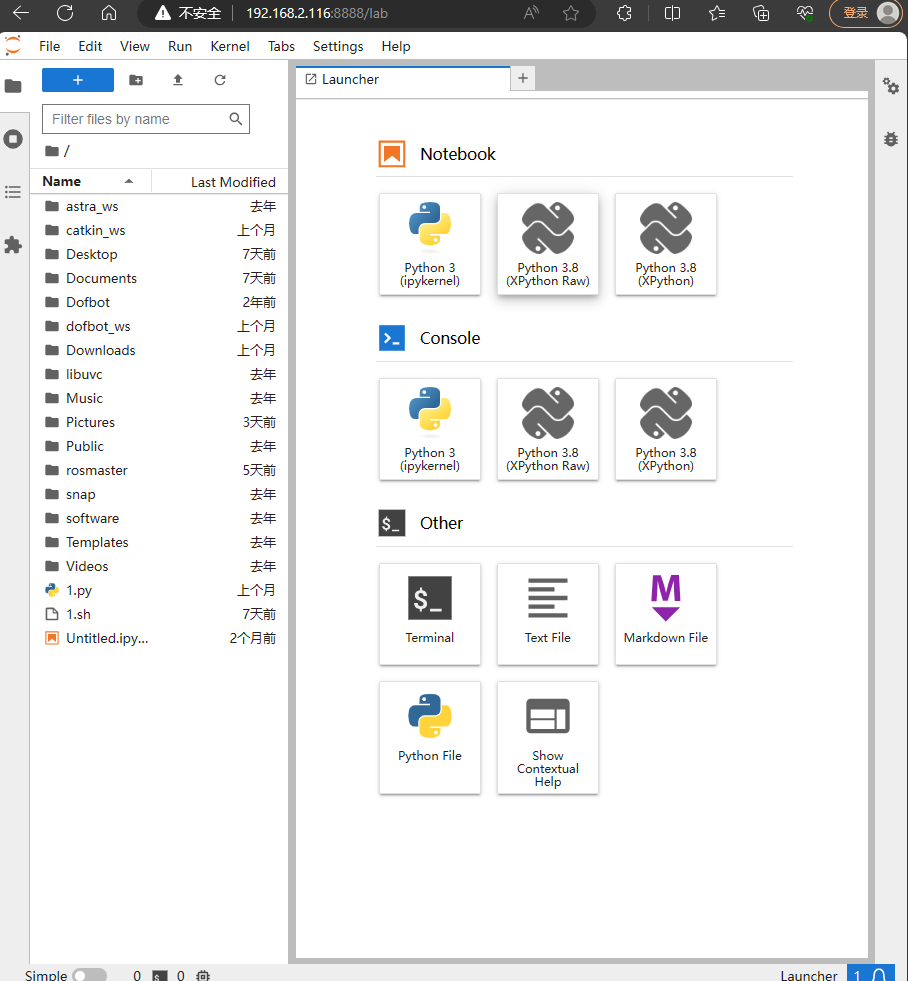Refresh the file browser list
908x981 pixels.
220,80
